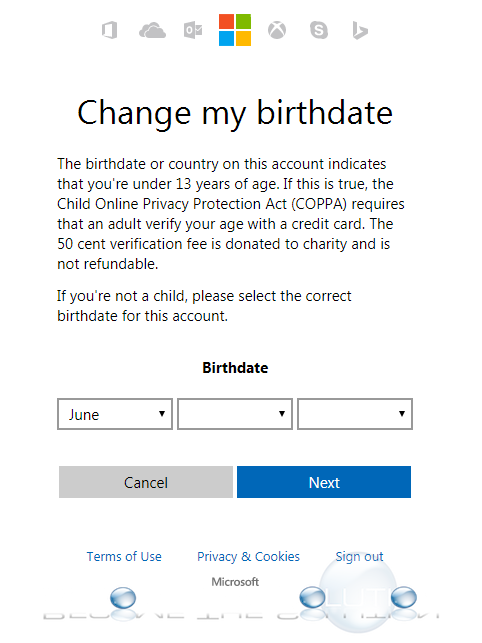This screenshot has height=643, width=482.
Task: Open the Xbox icon
Action: click(277, 30)
